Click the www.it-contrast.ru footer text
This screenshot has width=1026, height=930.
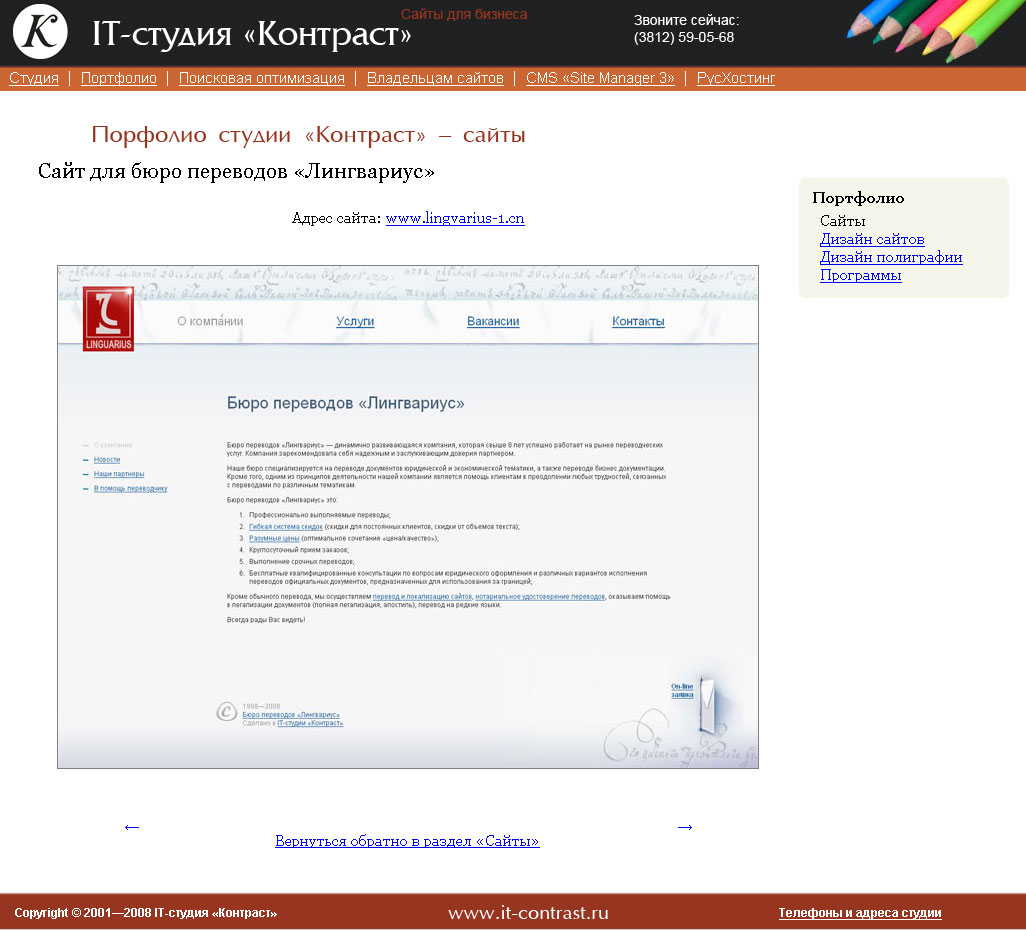(x=528, y=913)
